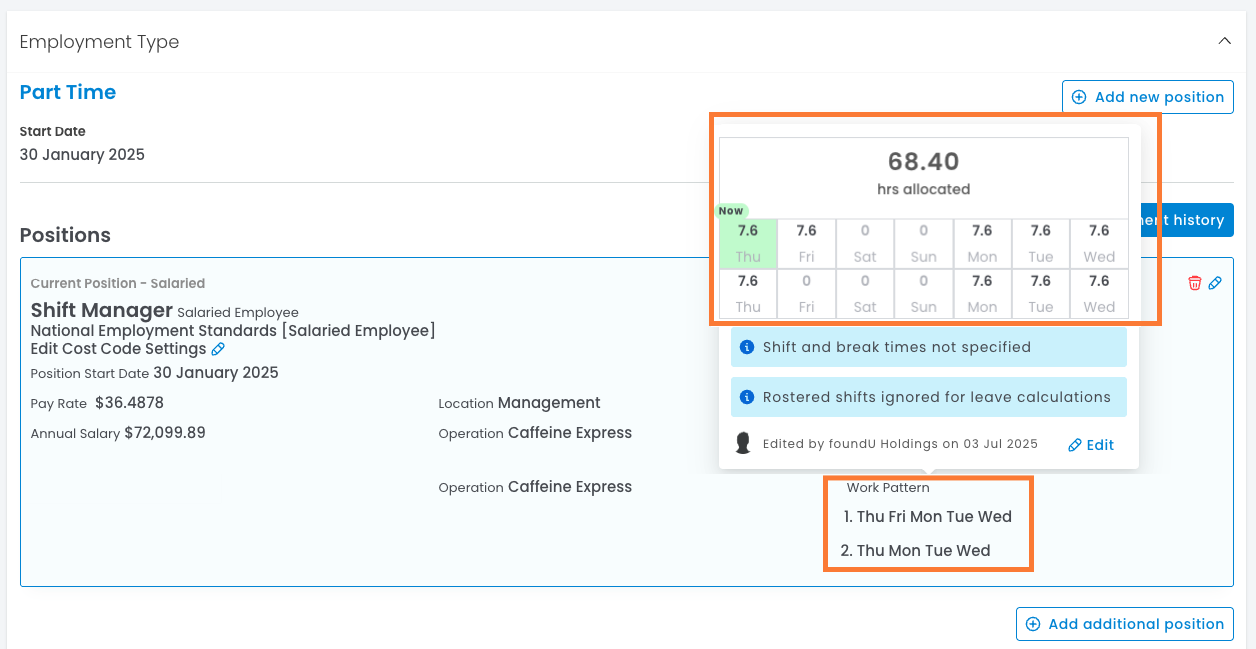
Task: Click the Add additional position button
Action: (1124, 624)
